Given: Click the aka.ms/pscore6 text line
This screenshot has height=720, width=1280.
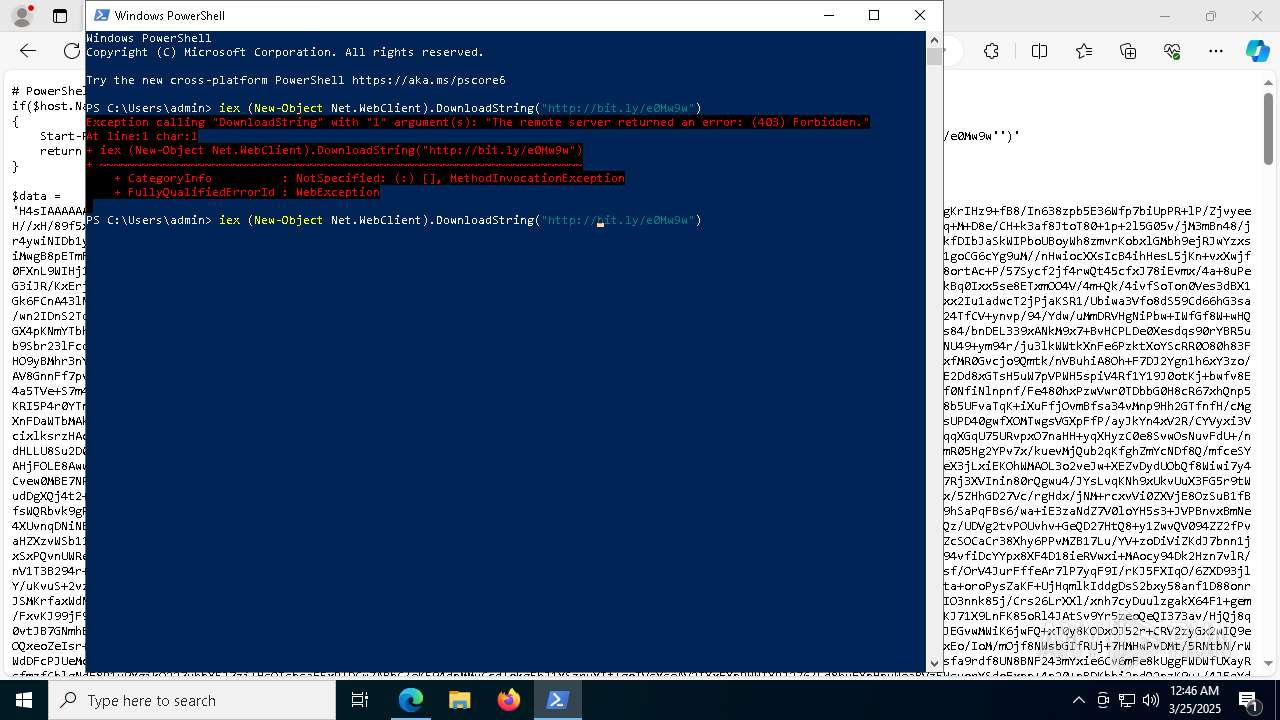Looking at the screenshot, I should pyautogui.click(x=296, y=80).
